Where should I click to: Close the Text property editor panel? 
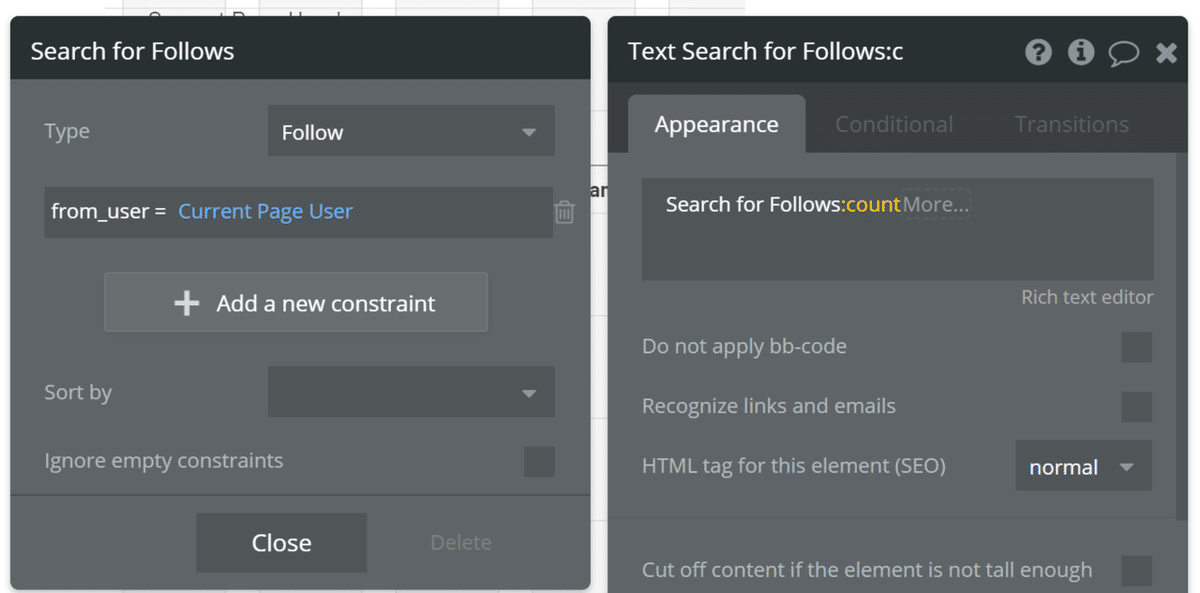coord(1166,53)
